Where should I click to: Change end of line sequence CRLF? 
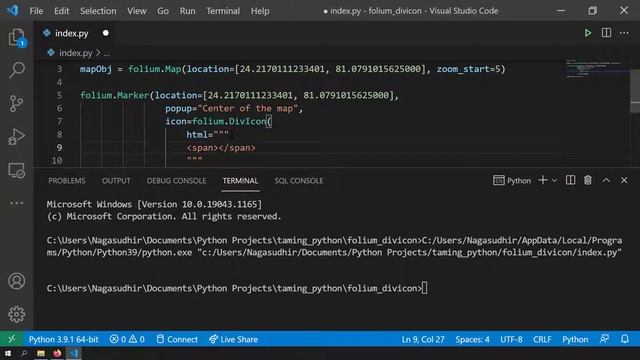tap(542, 339)
